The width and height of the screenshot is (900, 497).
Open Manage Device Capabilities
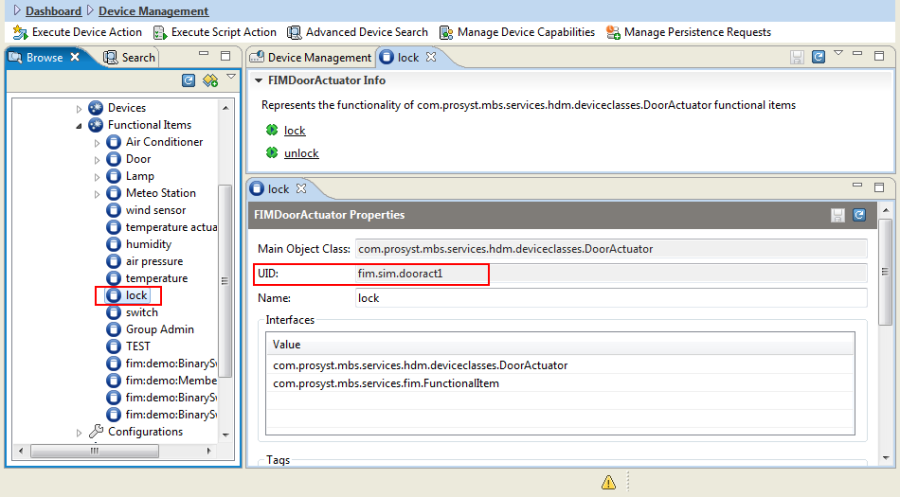518,33
